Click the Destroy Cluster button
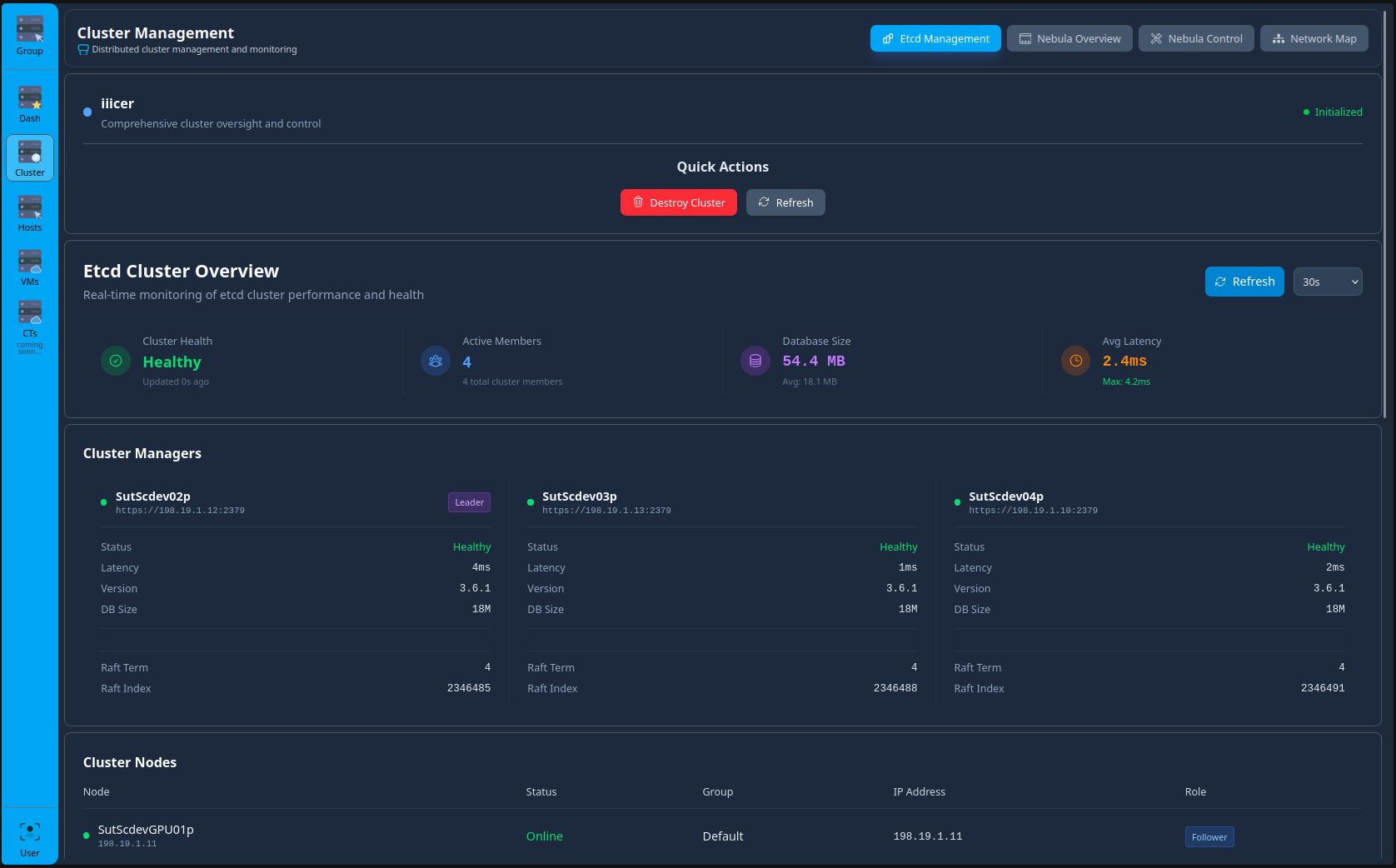 pos(678,202)
